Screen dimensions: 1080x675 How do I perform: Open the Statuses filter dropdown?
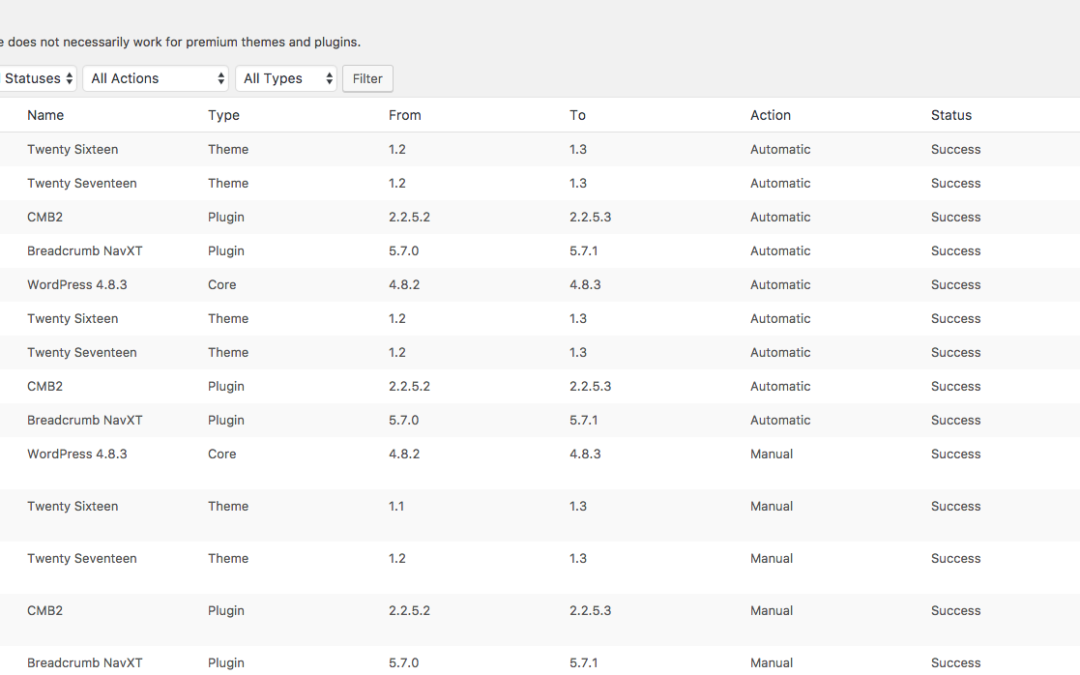pyautogui.click(x=37, y=79)
